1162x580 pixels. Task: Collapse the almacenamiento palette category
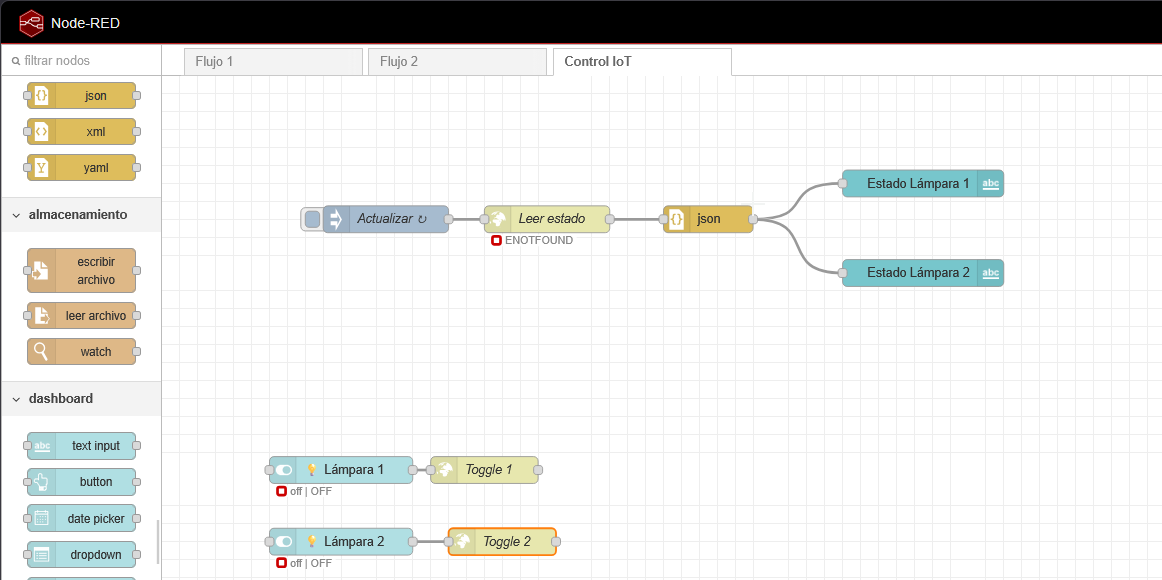(x=17, y=215)
